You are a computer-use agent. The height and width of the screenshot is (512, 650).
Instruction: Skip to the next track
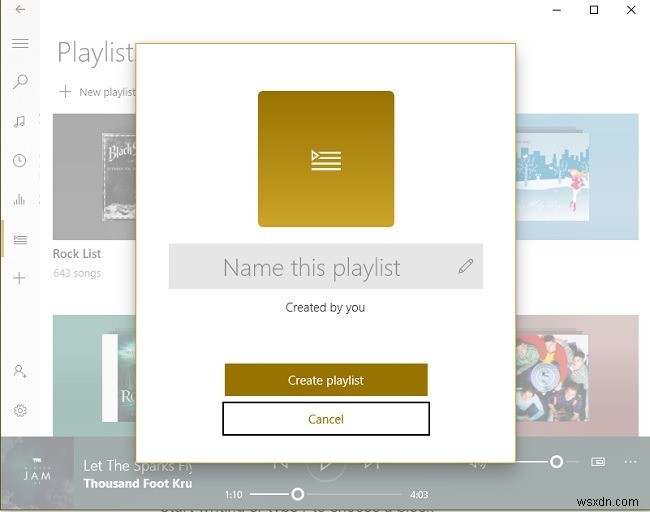372,466
